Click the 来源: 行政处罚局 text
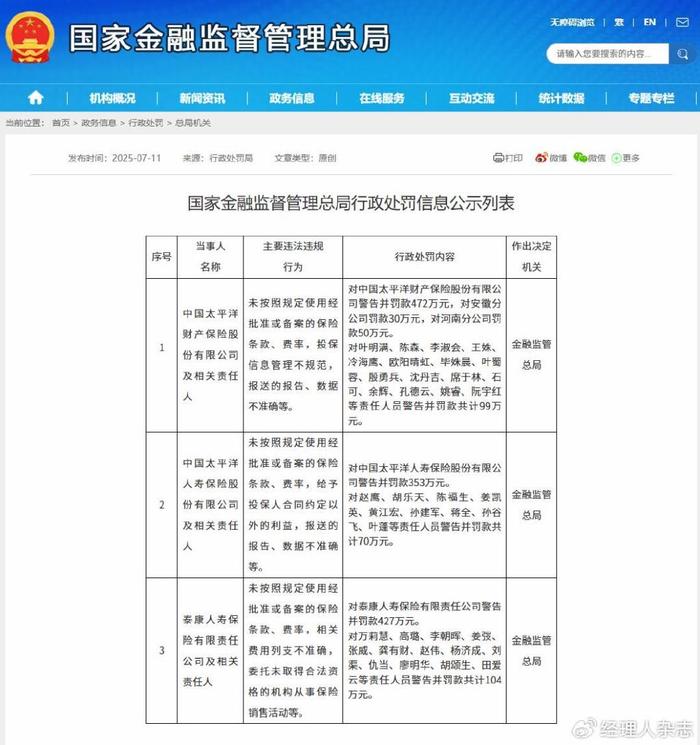The height and width of the screenshot is (745, 700). tap(218, 158)
